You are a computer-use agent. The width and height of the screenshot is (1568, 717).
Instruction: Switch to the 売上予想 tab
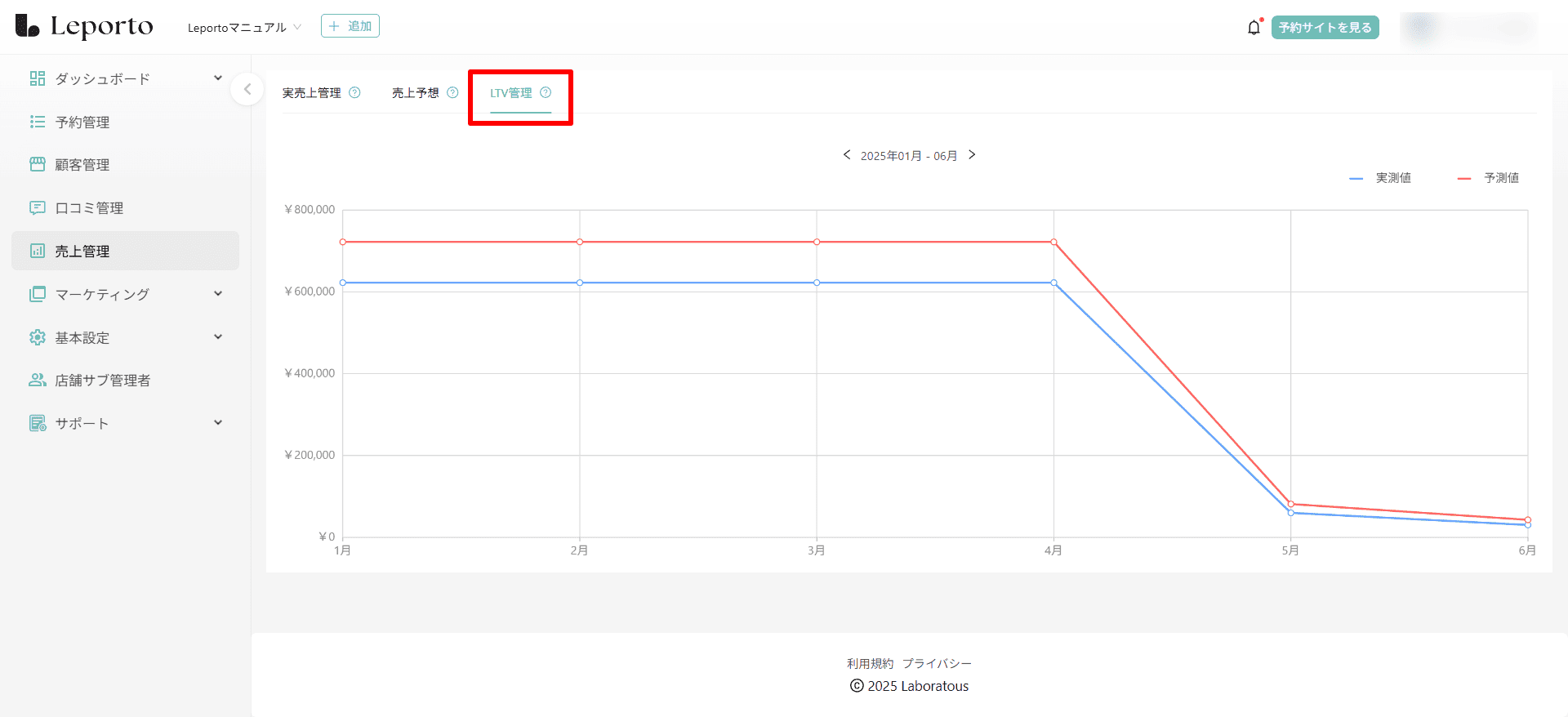click(415, 93)
